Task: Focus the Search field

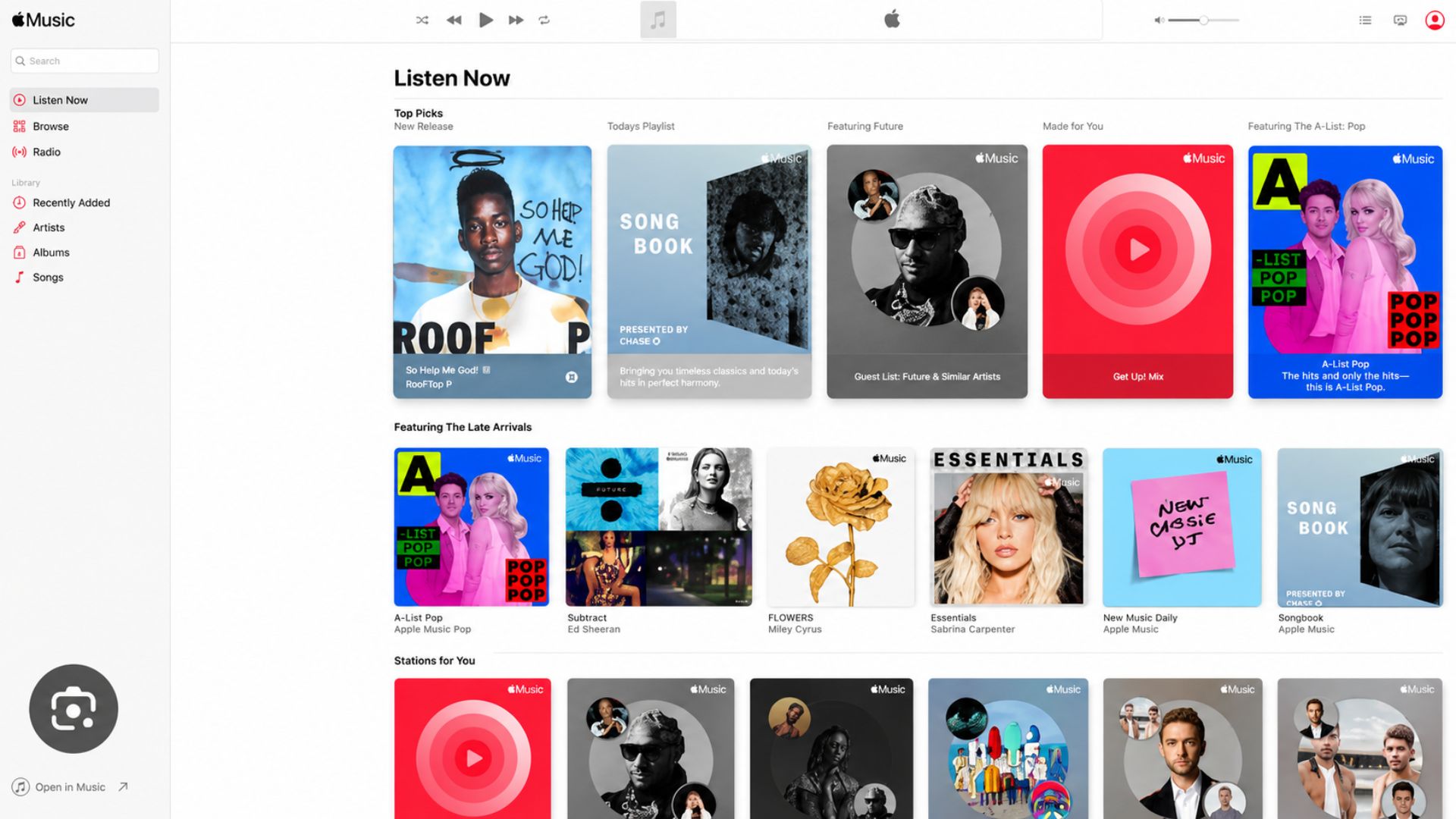Action: pos(85,61)
